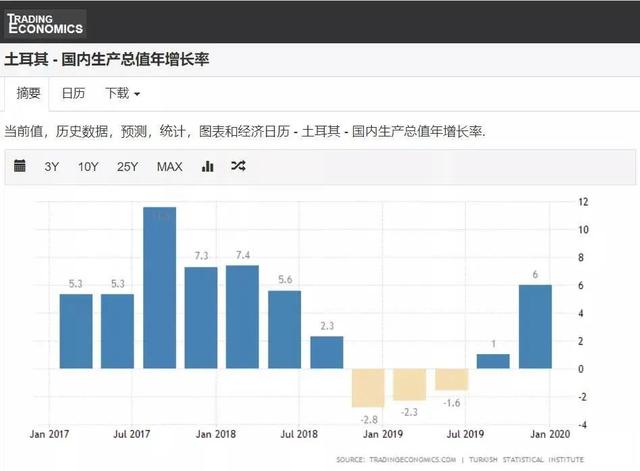
Task: Click the last bar labeled 6
Action: [535, 326]
